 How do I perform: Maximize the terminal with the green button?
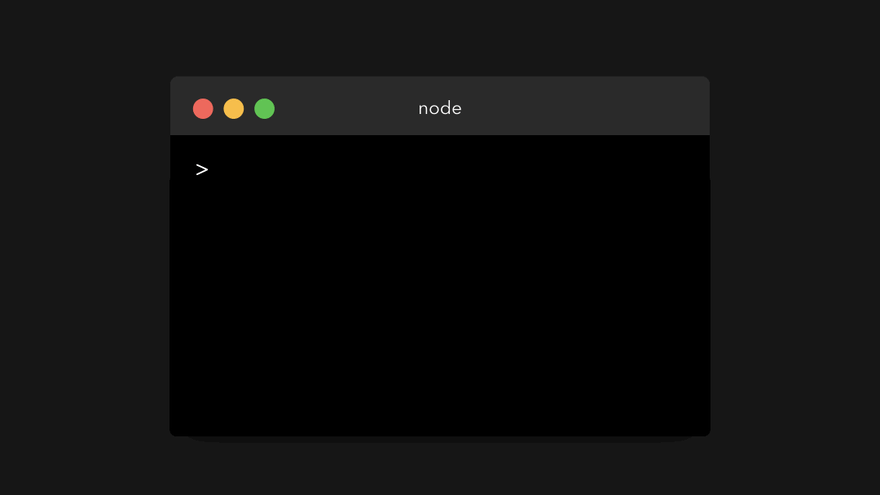[x=264, y=108]
